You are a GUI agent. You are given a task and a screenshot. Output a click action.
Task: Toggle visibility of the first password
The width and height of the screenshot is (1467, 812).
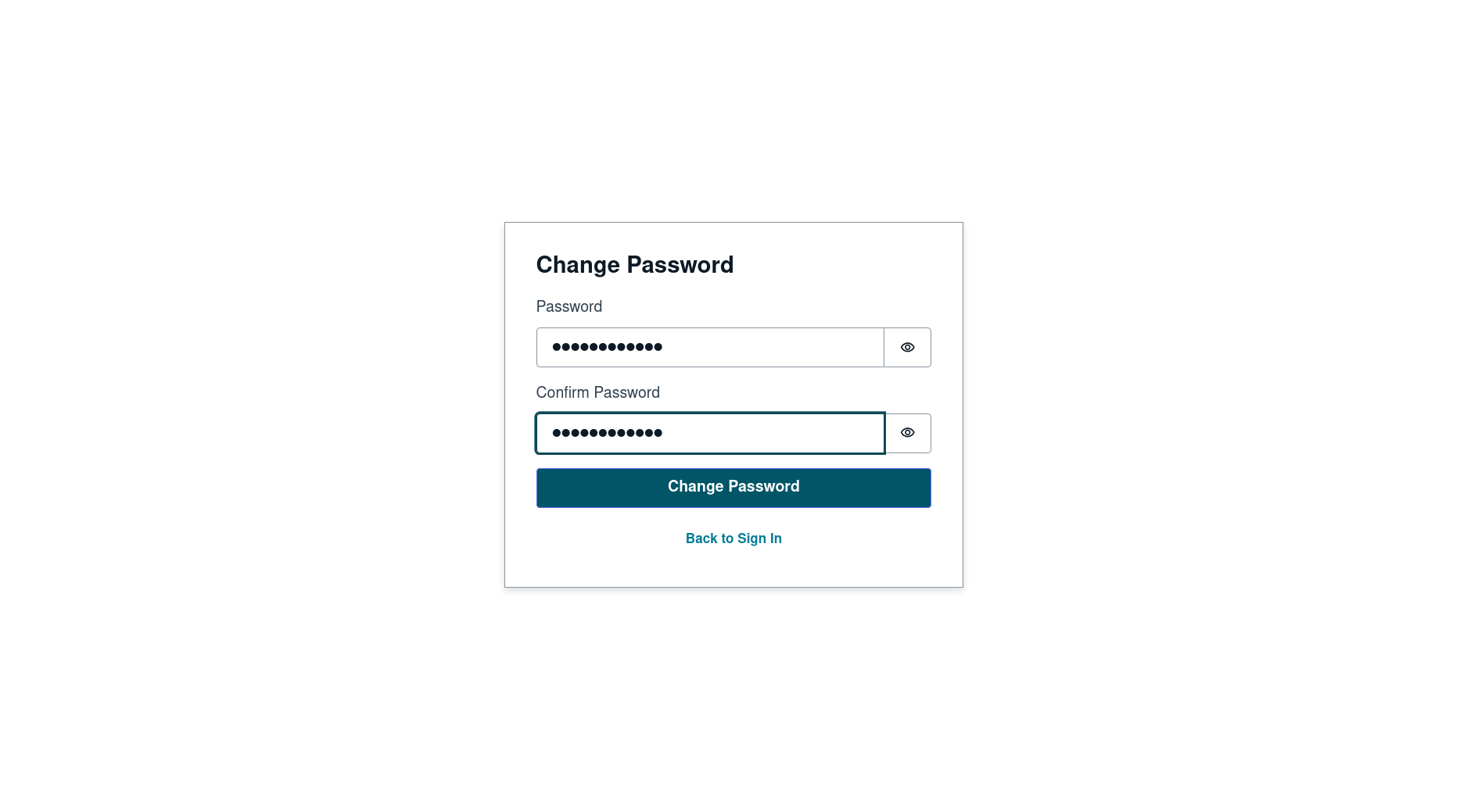pos(907,347)
